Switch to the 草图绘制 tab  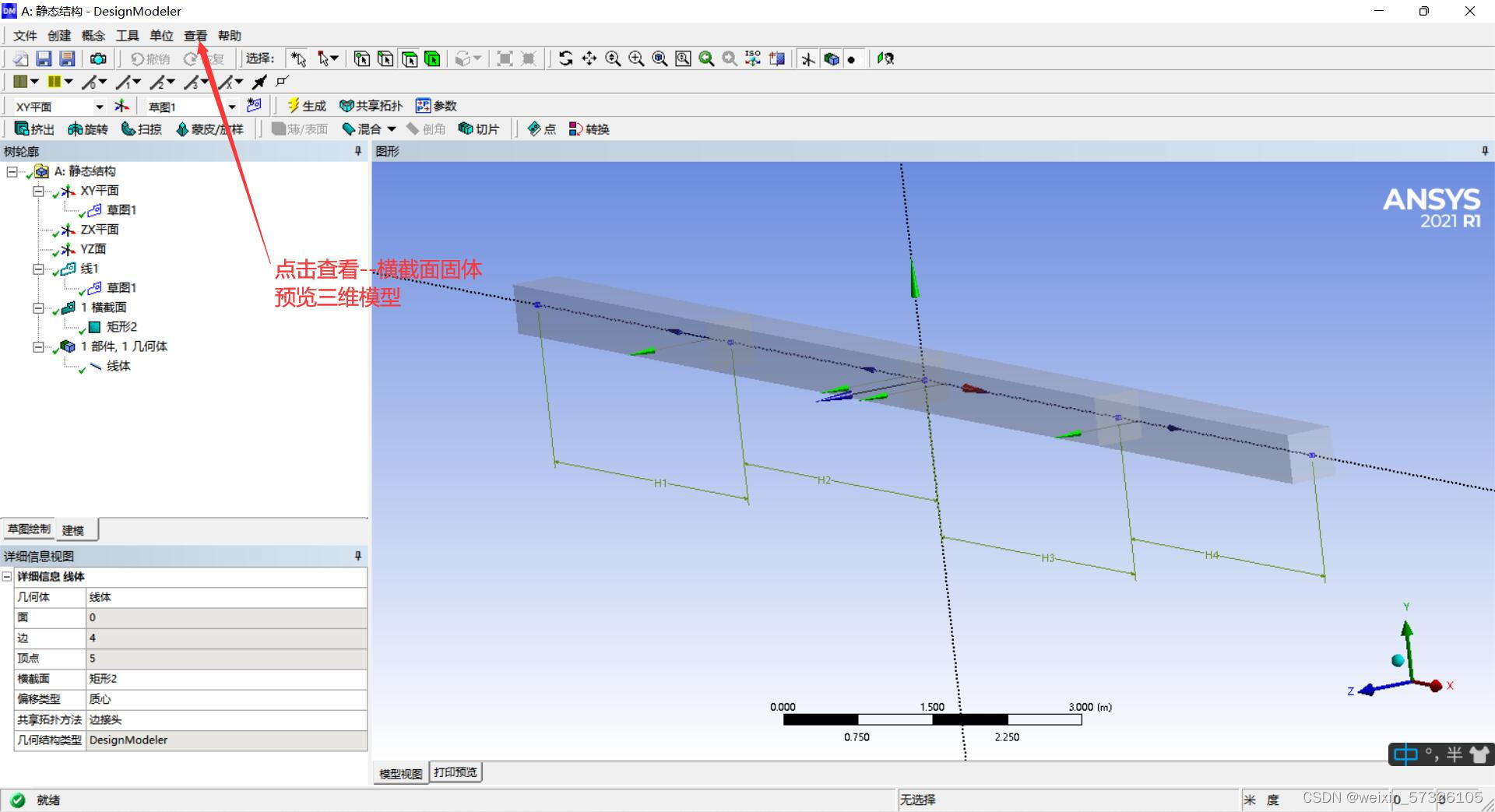coord(29,529)
